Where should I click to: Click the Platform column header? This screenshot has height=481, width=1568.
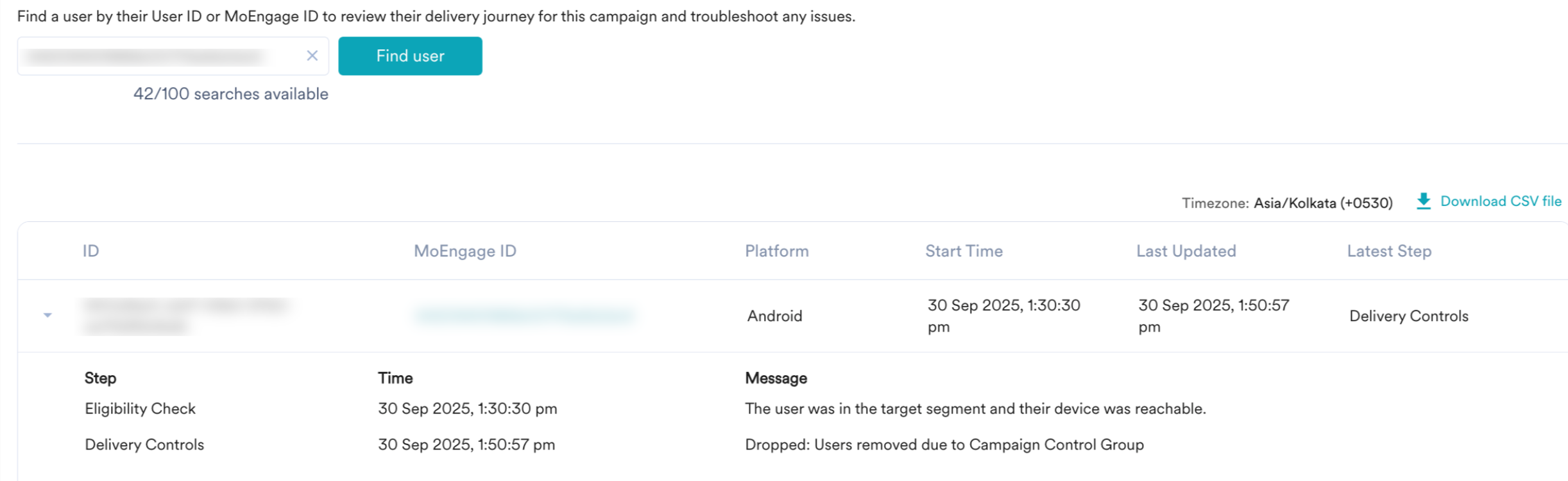click(x=776, y=251)
